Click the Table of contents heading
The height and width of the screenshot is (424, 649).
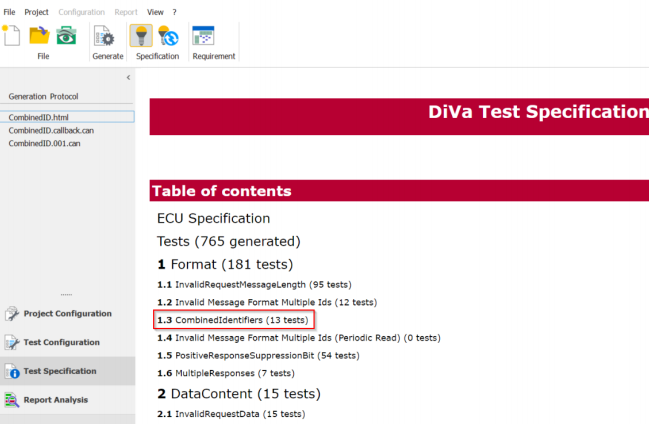click(x=221, y=191)
